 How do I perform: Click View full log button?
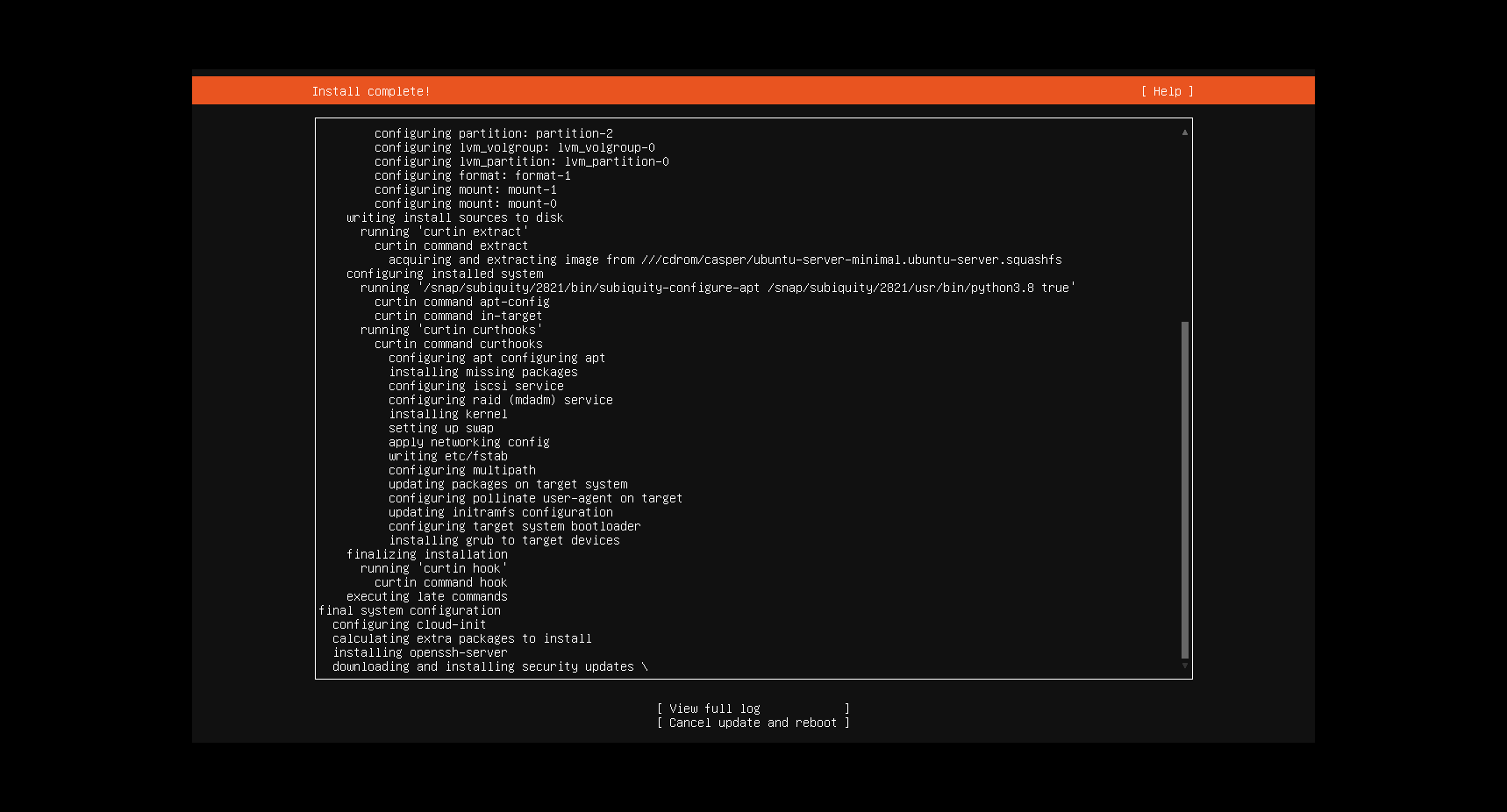tap(753, 709)
